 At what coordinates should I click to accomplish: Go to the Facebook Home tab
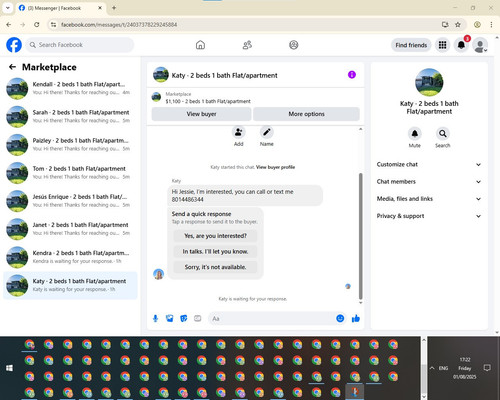(x=200, y=45)
